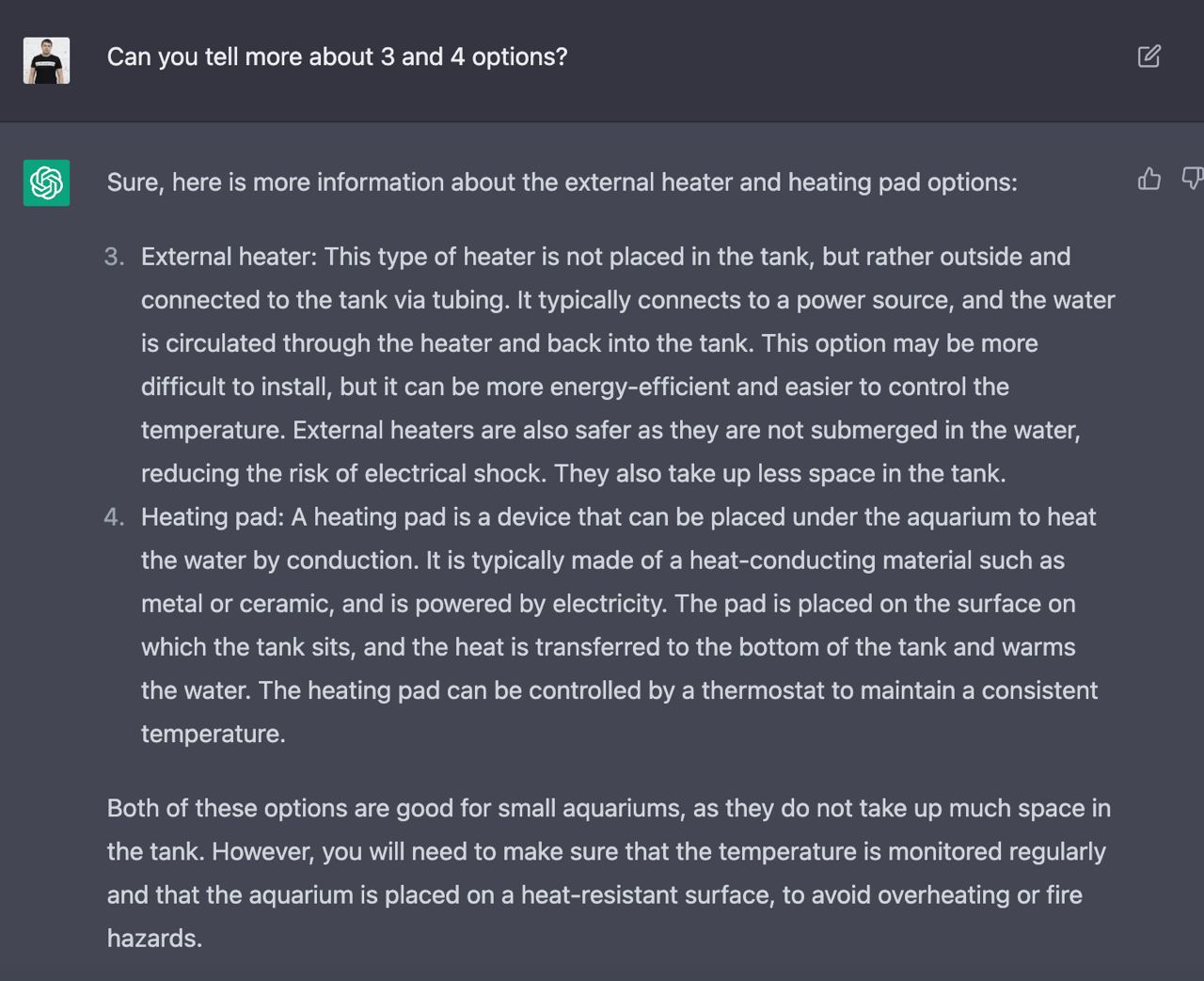Click the thumbs up feedback icon

(x=1149, y=179)
